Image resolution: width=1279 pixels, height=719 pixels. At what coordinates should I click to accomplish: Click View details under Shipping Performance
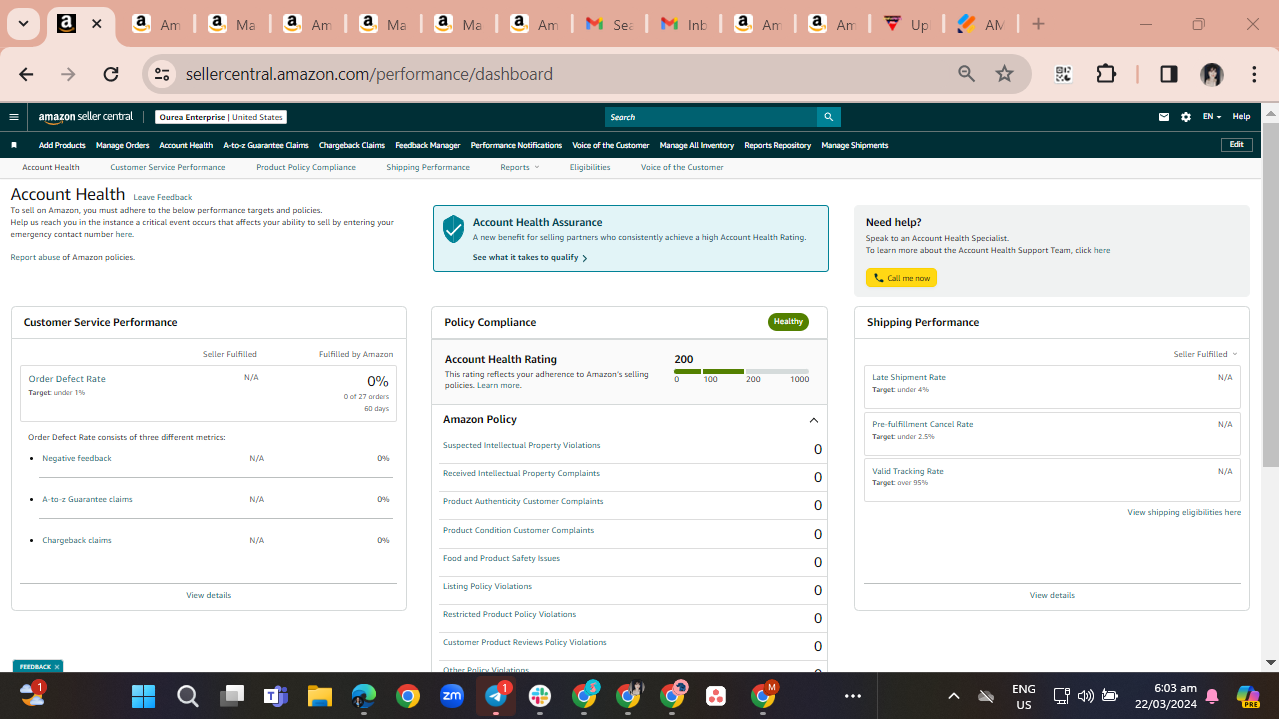tap(1052, 595)
